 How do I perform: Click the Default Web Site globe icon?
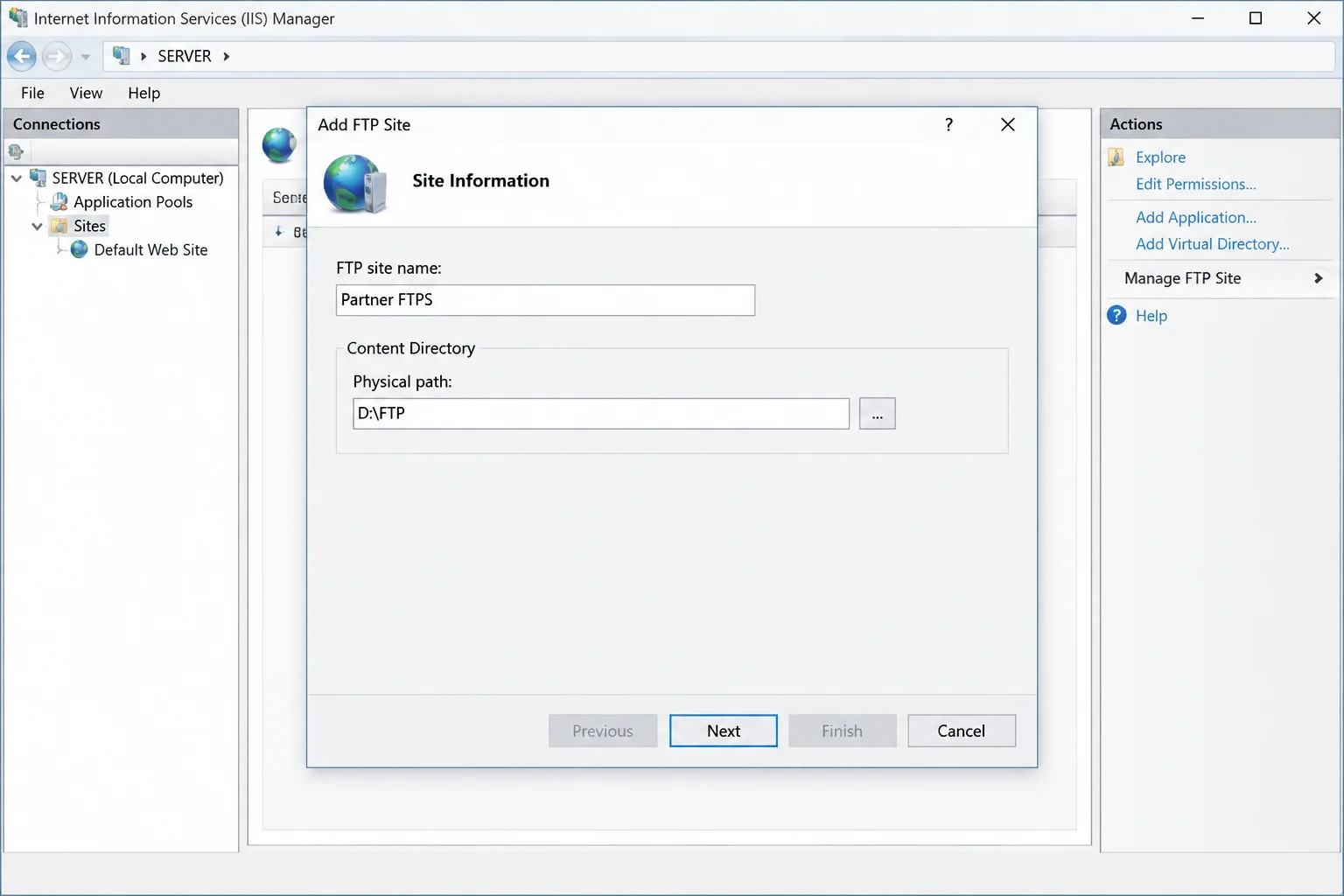pos(80,249)
